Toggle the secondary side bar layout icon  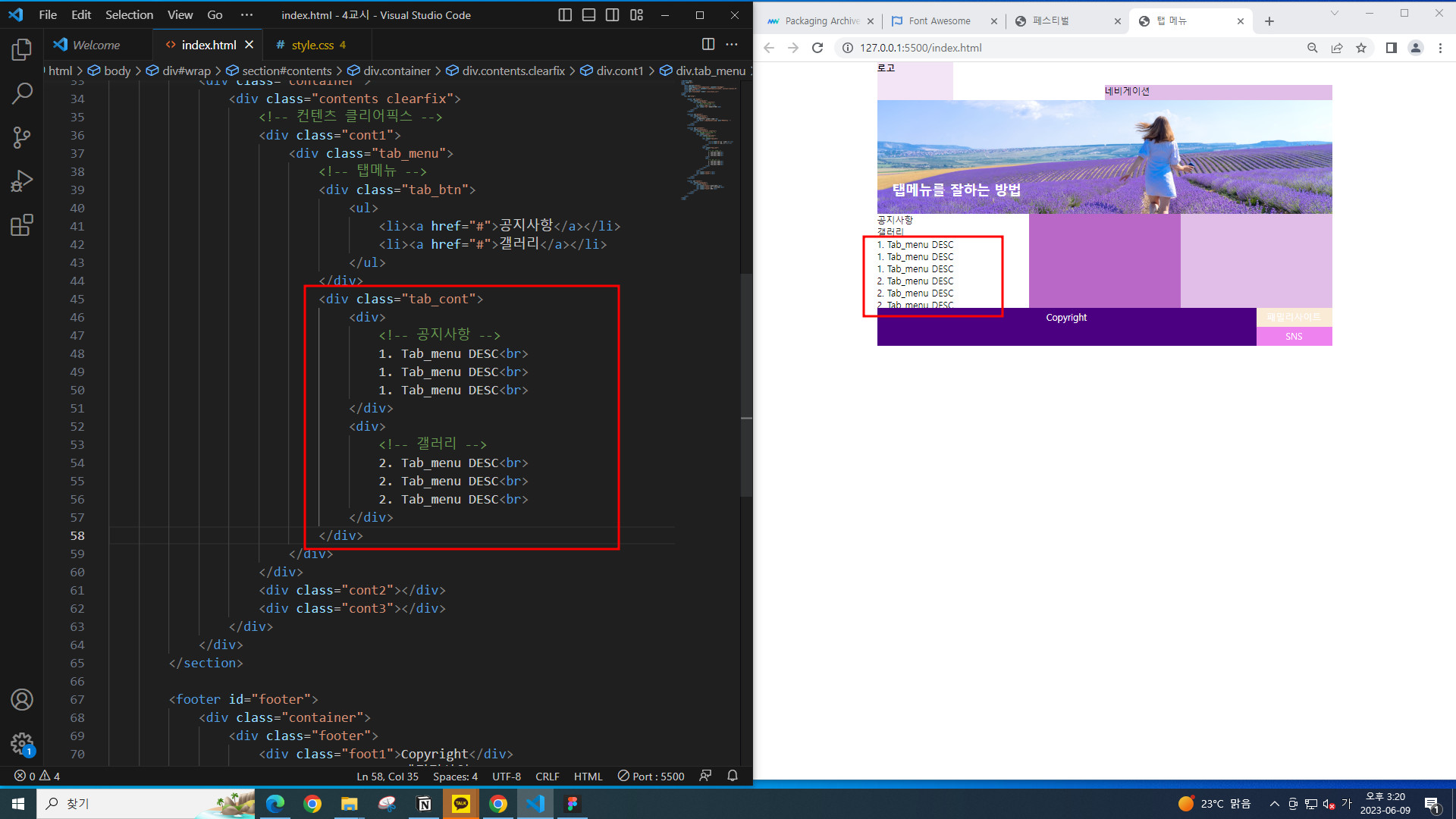click(612, 15)
